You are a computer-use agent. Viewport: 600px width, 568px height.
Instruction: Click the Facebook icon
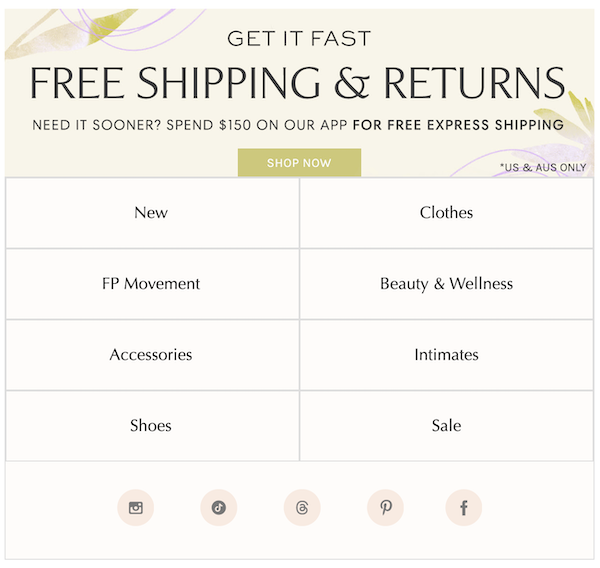(463, 508)
